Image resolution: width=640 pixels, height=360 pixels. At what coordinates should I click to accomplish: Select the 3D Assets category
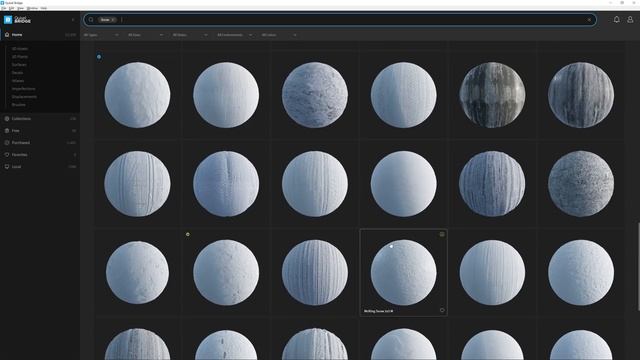(20, 49)
